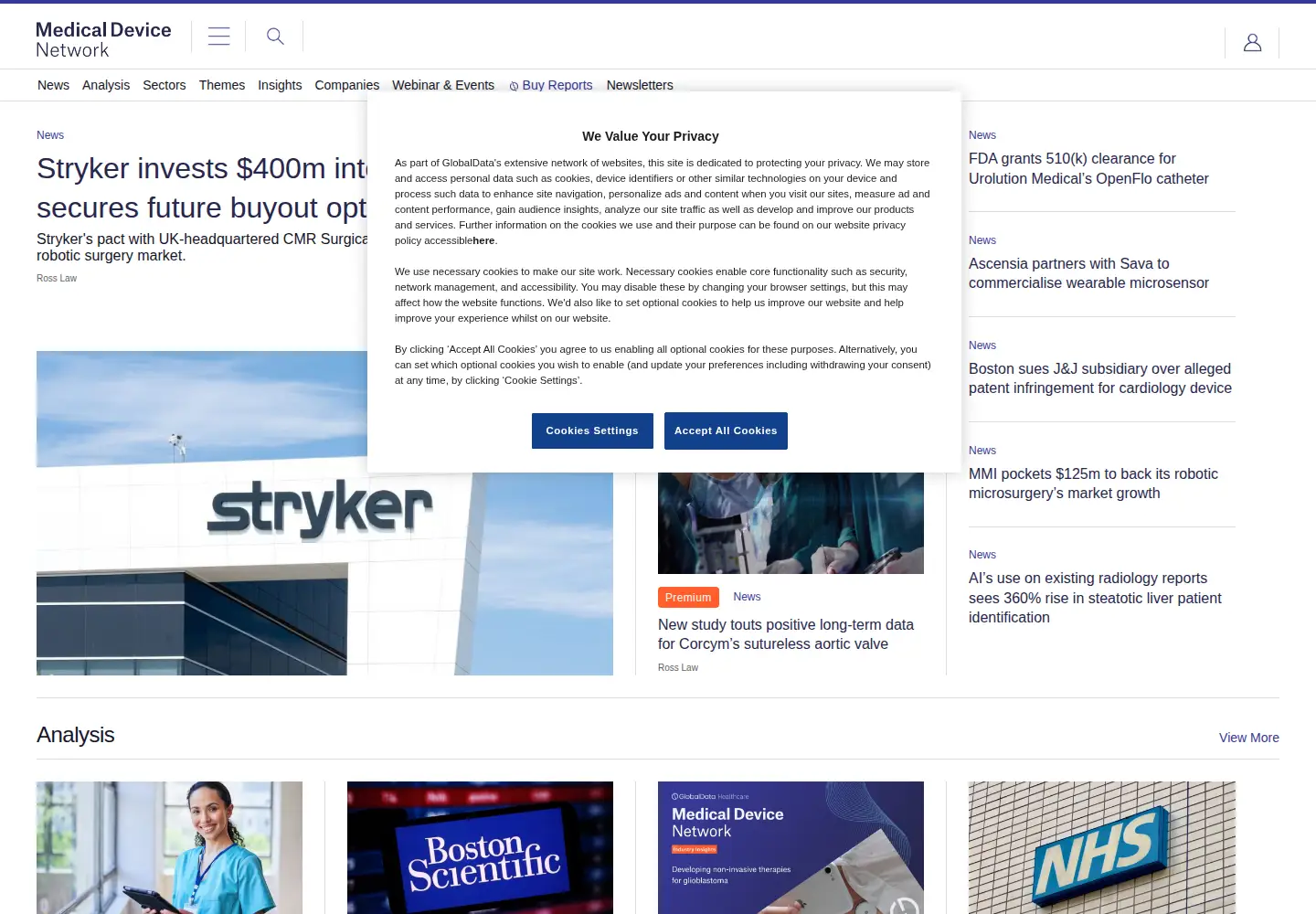Image resolution: width=1316 pixels, height=914 pixels.
Task: Click News tag above MMI pockets article
Action: tap(982, 451)
